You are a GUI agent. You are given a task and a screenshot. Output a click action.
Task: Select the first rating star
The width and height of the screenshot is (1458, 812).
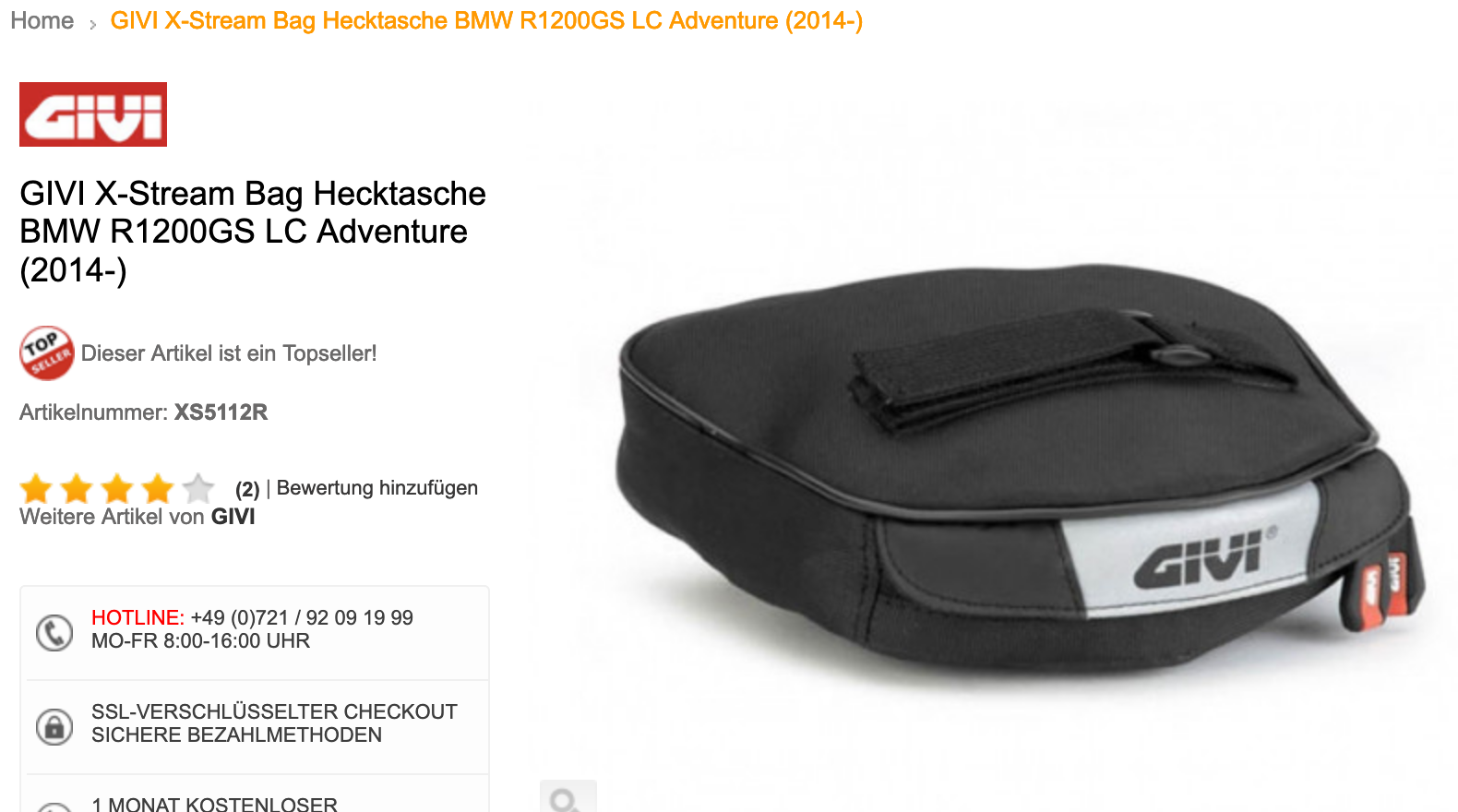click(36, 489)
